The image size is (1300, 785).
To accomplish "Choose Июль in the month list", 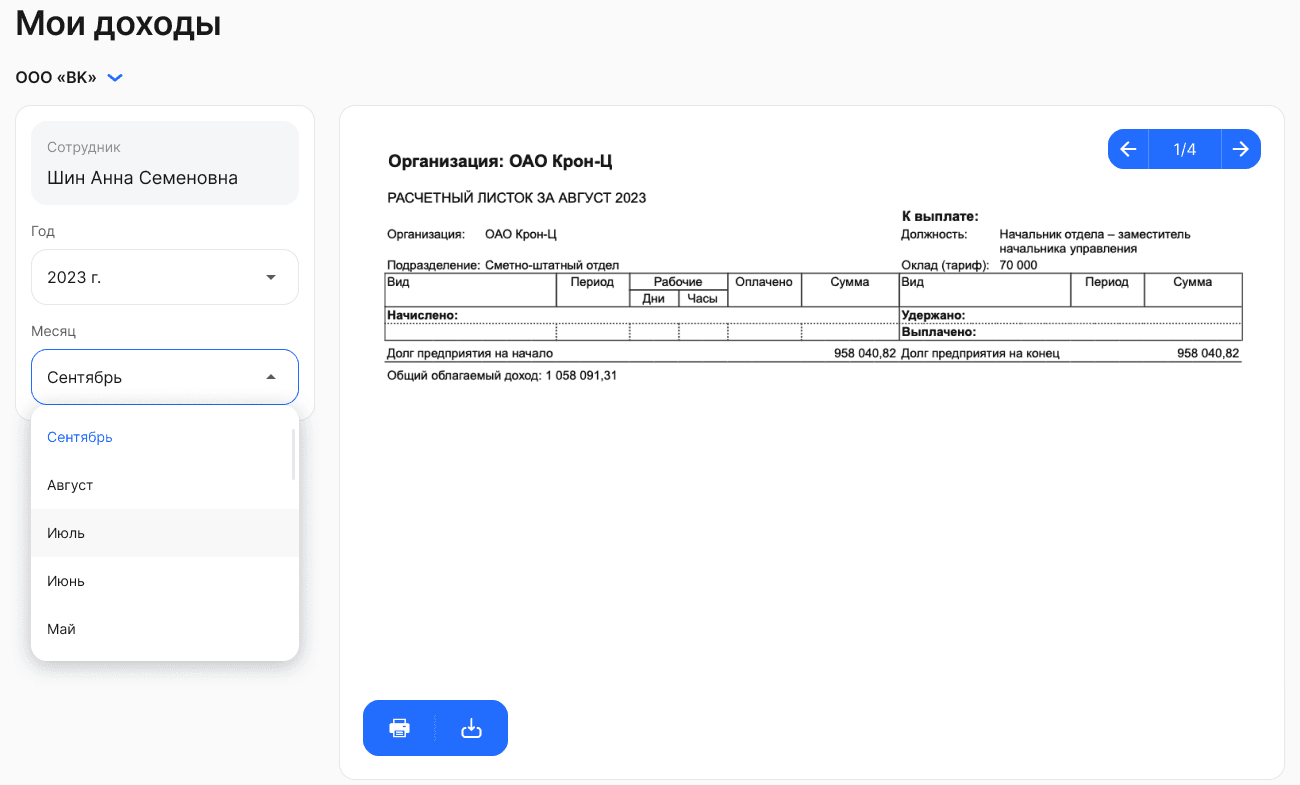I will (x=165, y=533).
